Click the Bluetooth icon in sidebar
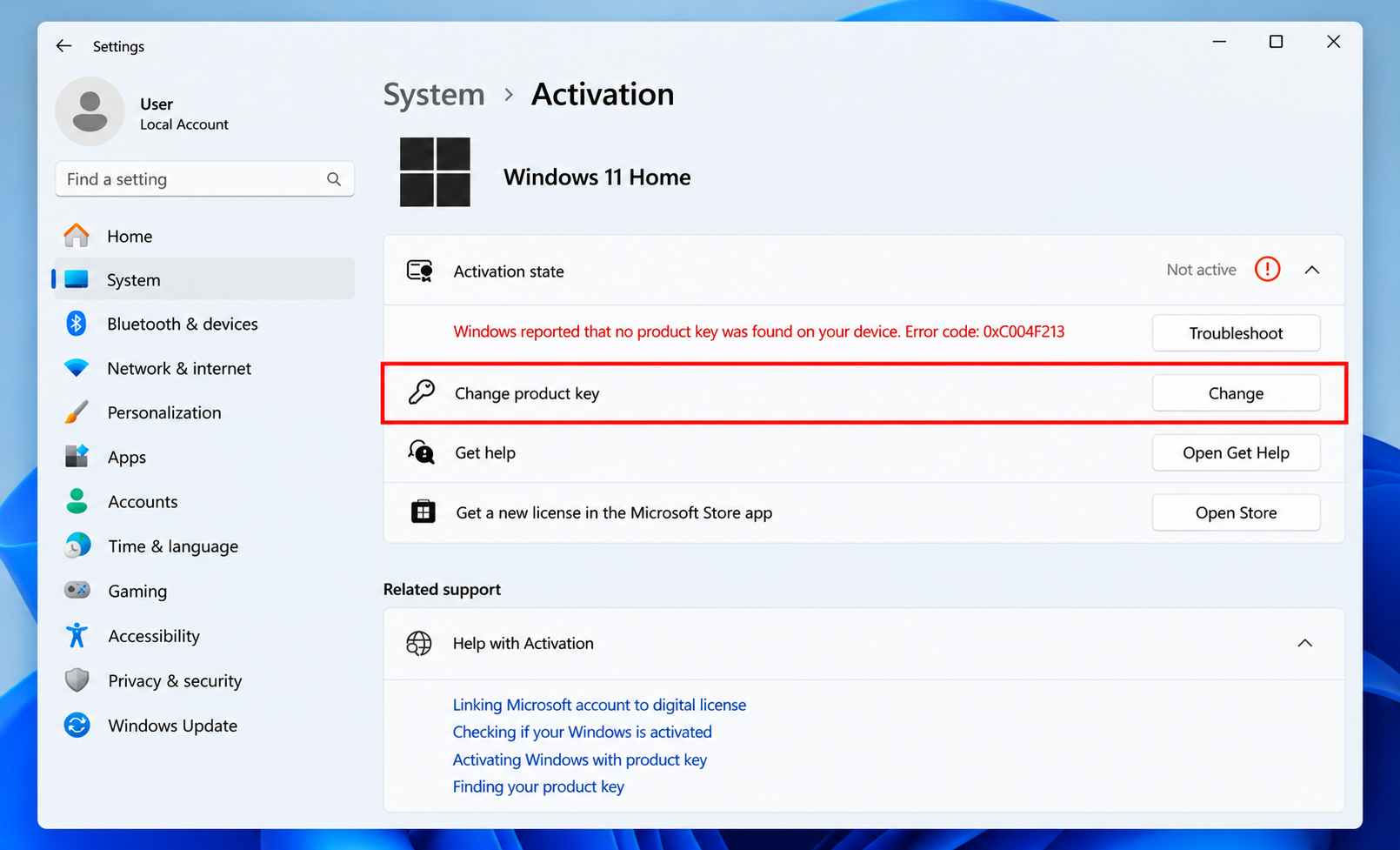Image resolution: width=1400 pixels, height=850 pixels. pyautogui.click(x=77, y=324)
